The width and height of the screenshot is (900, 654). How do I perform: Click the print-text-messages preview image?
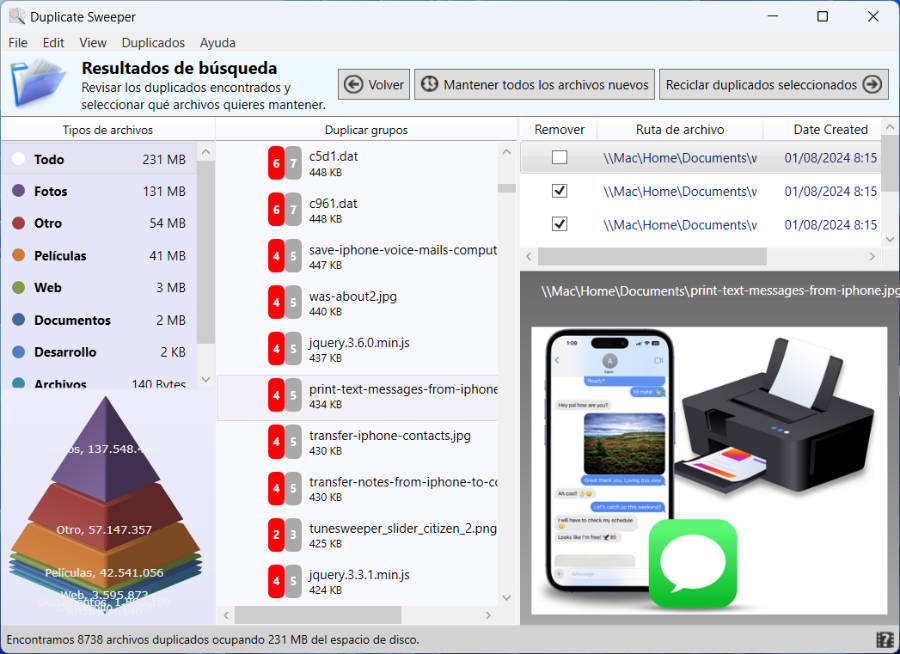tap(708, 469)
